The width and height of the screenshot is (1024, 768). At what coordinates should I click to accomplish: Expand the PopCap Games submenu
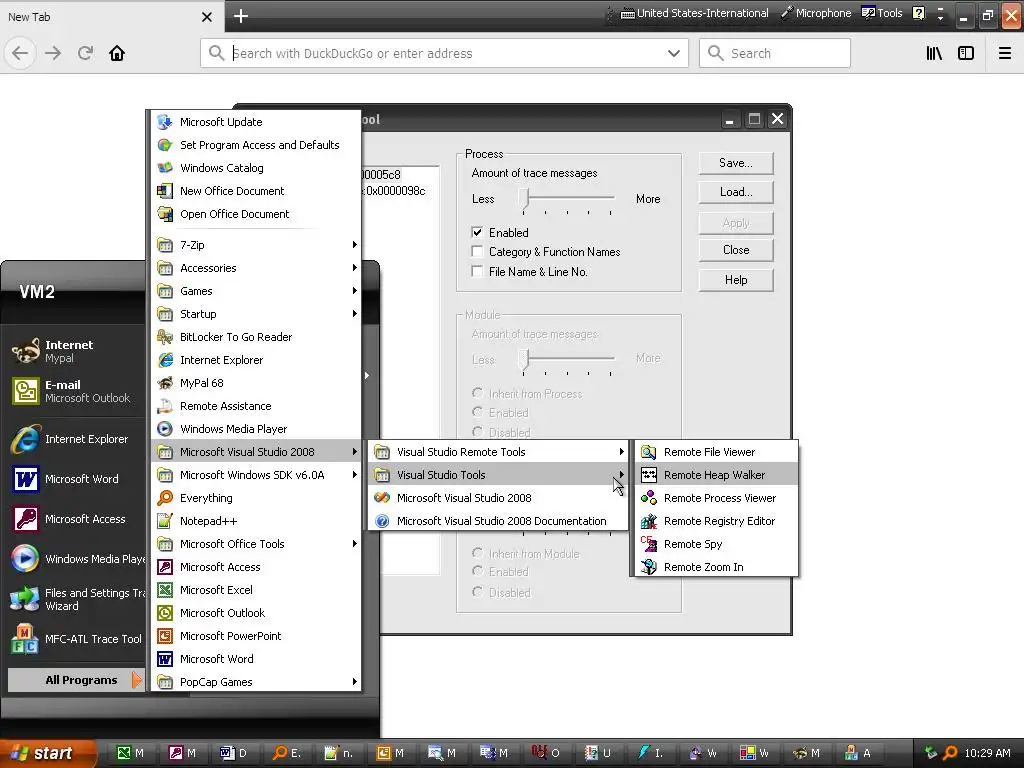(x=256, y=682)
